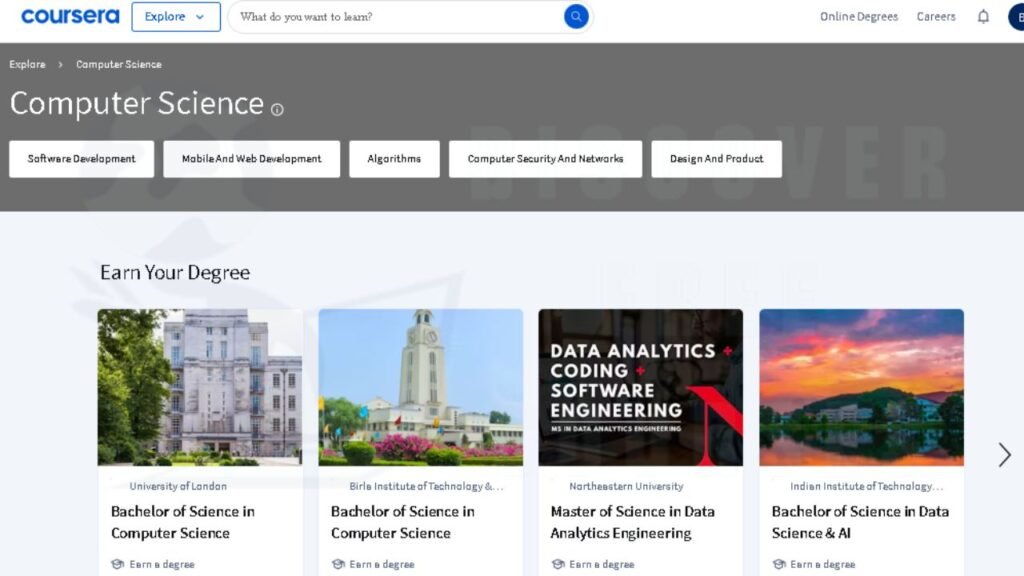This screenshot has width=1024, height=576.
Task: Click Computer Science breadcrumb
Action: (119, 64)
